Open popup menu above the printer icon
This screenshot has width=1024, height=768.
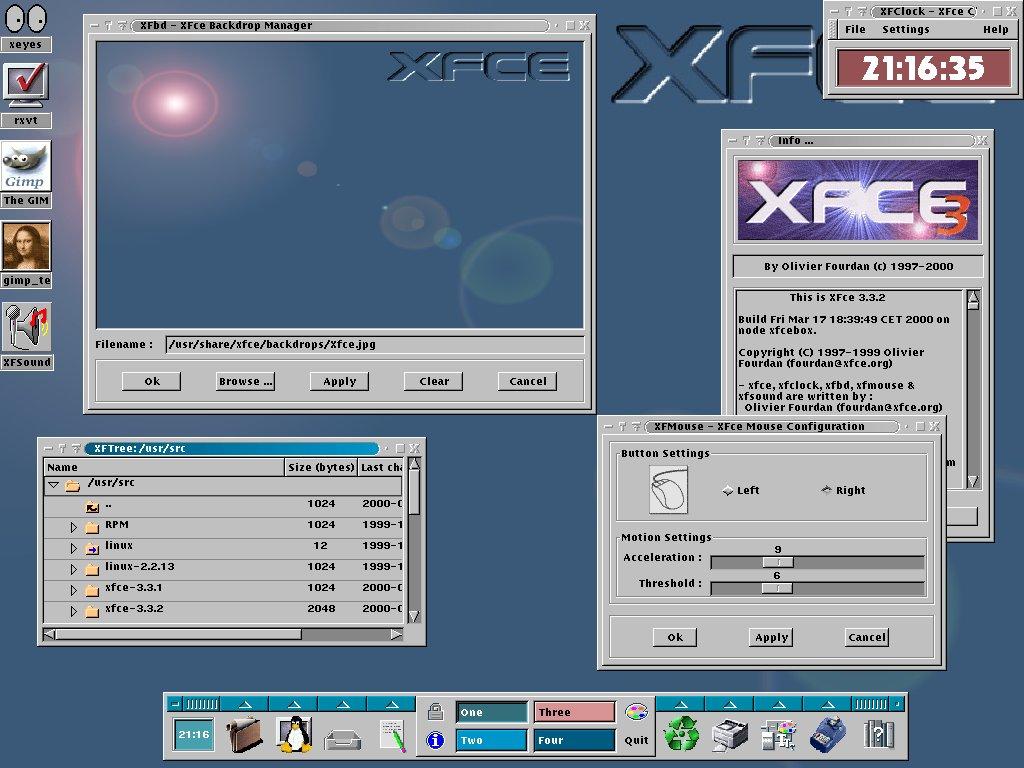click(730, 704)
